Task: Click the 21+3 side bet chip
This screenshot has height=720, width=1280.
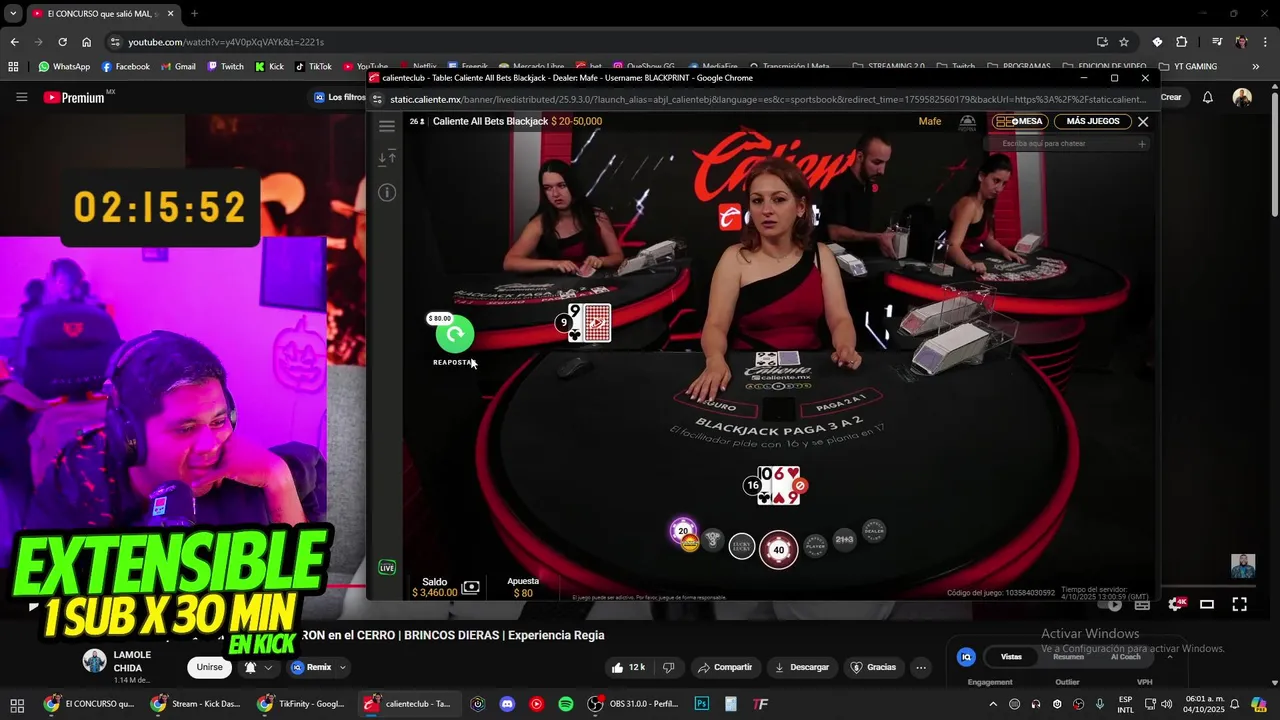Action: pos(845,540)
